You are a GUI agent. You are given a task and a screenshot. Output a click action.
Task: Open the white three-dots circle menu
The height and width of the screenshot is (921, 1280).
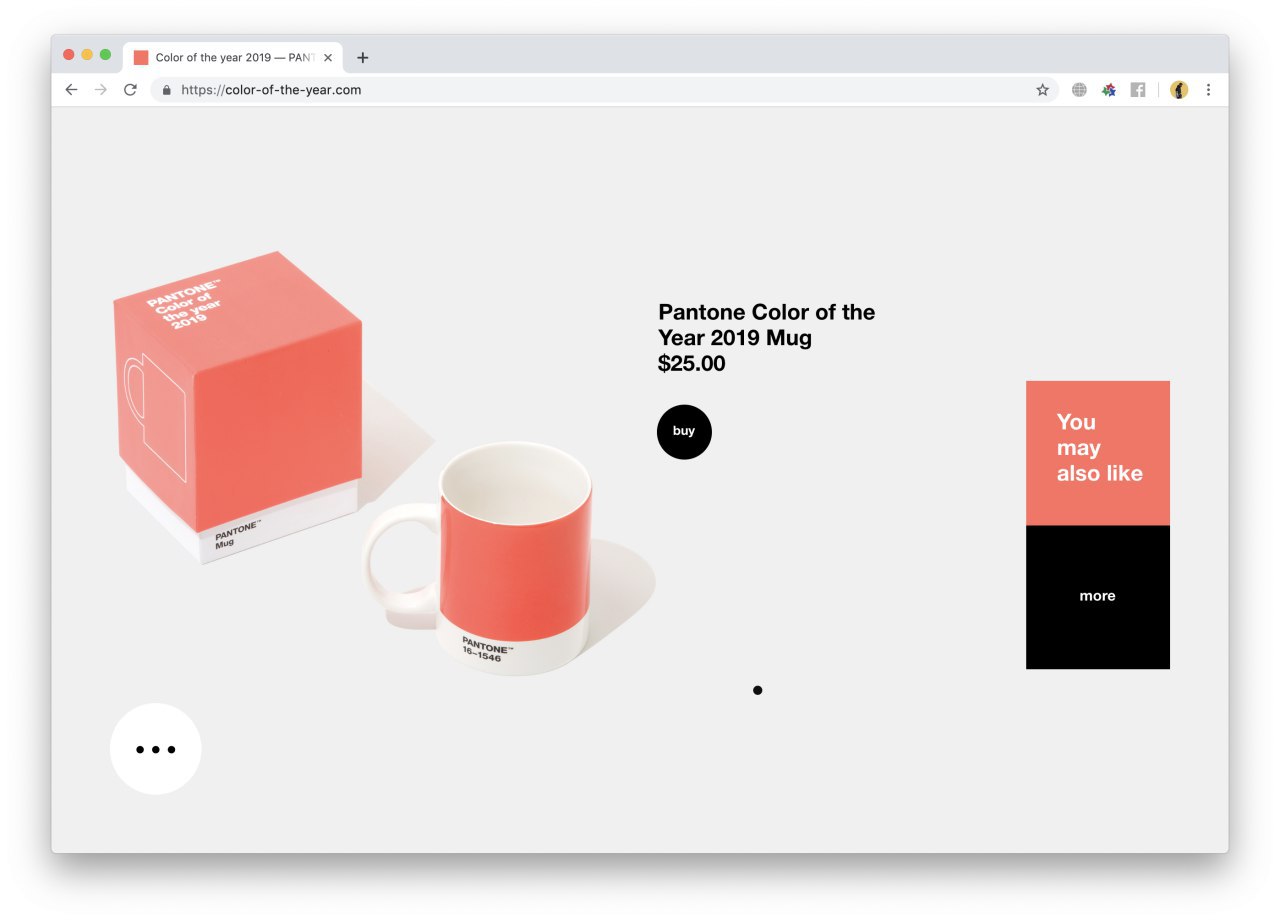pyautogui.click(x=156, y=749)
